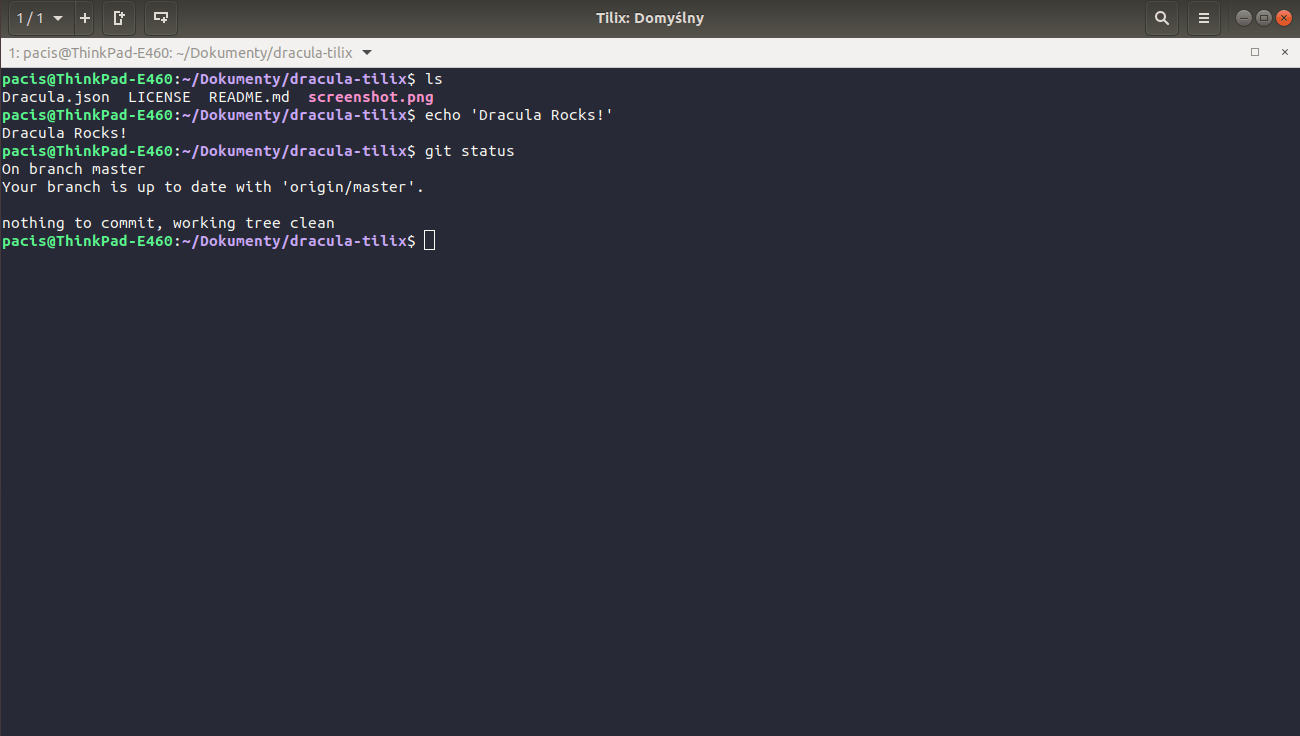Close the Tilix window
The image size is (1300, 736).
(1284, 18)
